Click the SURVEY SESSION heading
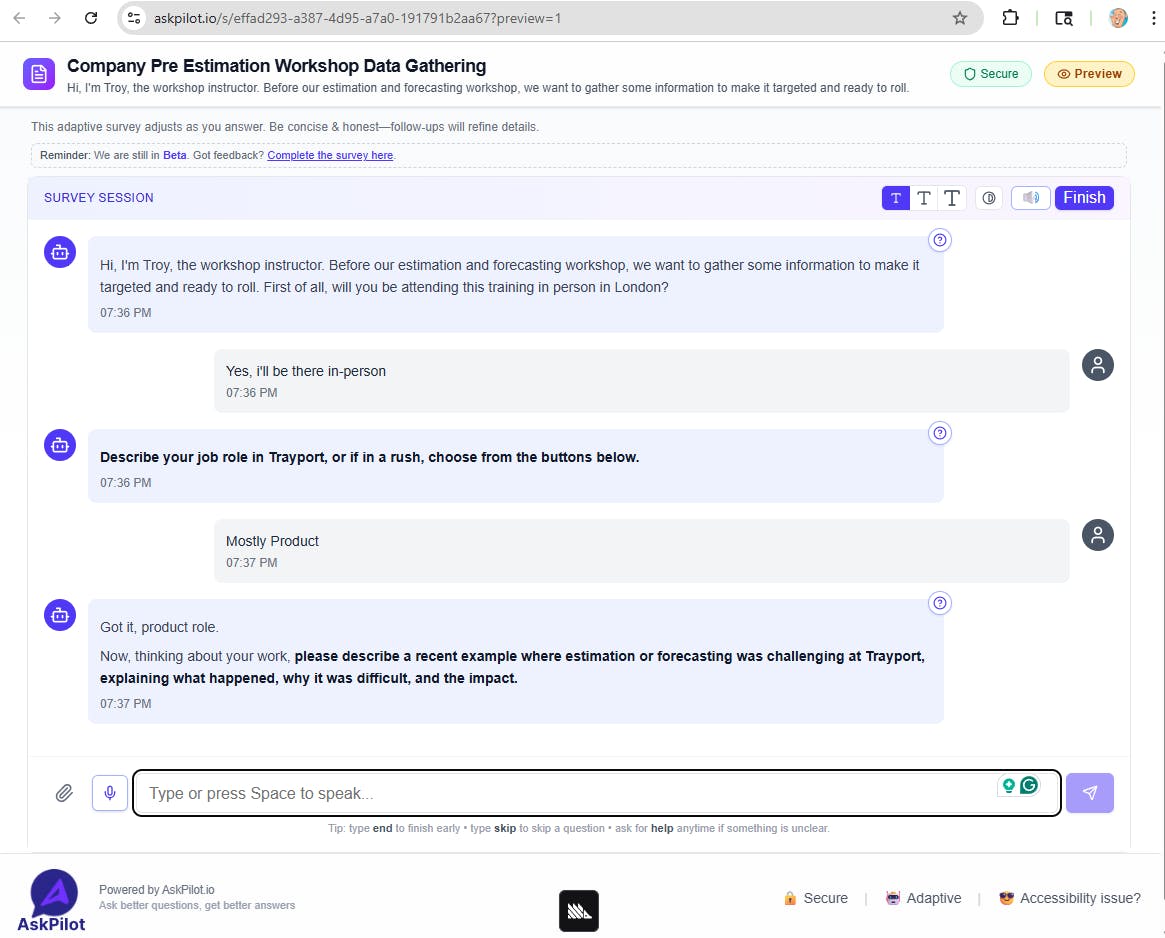Viewport: 1165px width, 938px height. 99,198
